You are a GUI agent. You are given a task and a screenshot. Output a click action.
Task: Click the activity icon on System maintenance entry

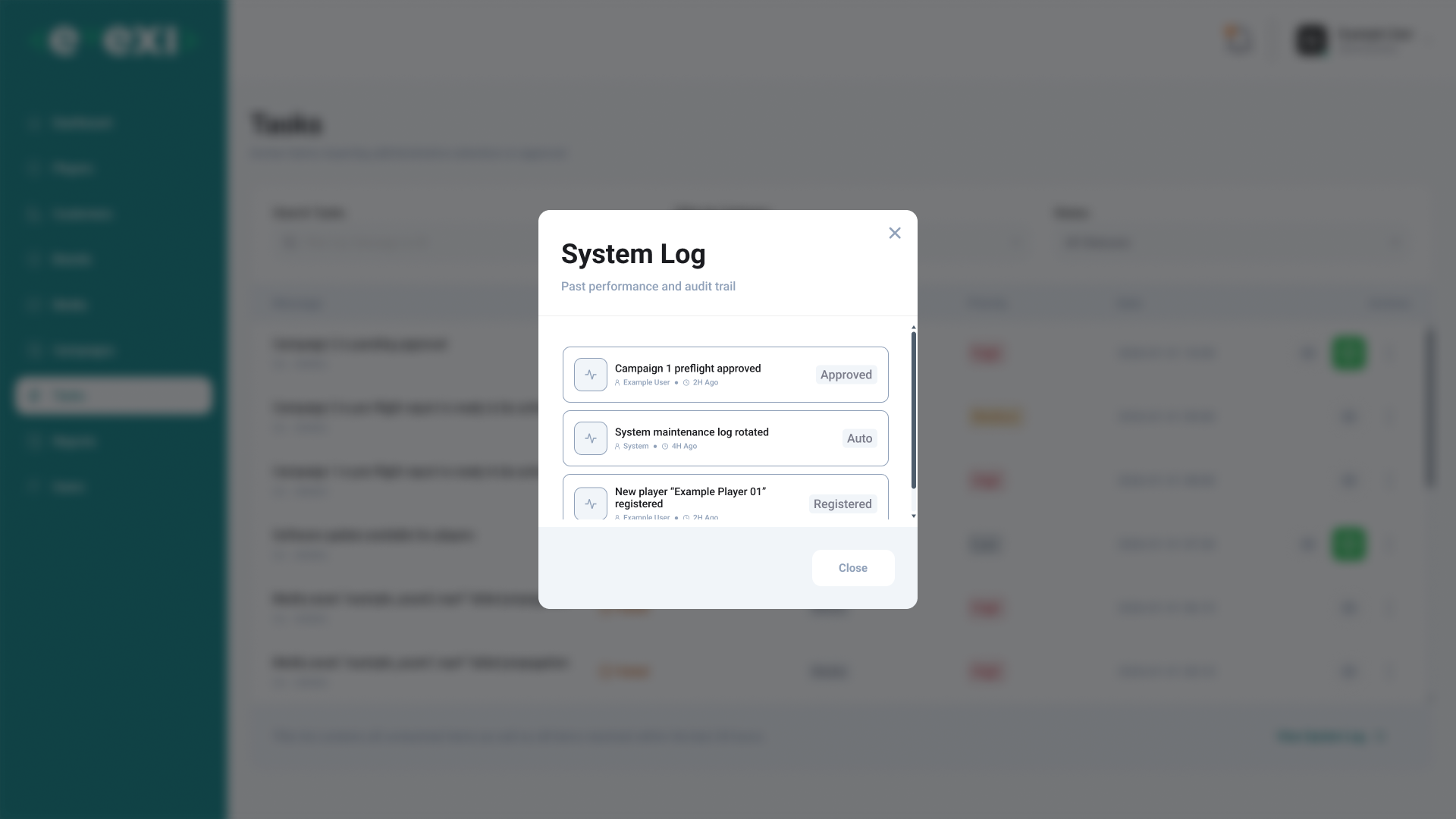point(591,438)
